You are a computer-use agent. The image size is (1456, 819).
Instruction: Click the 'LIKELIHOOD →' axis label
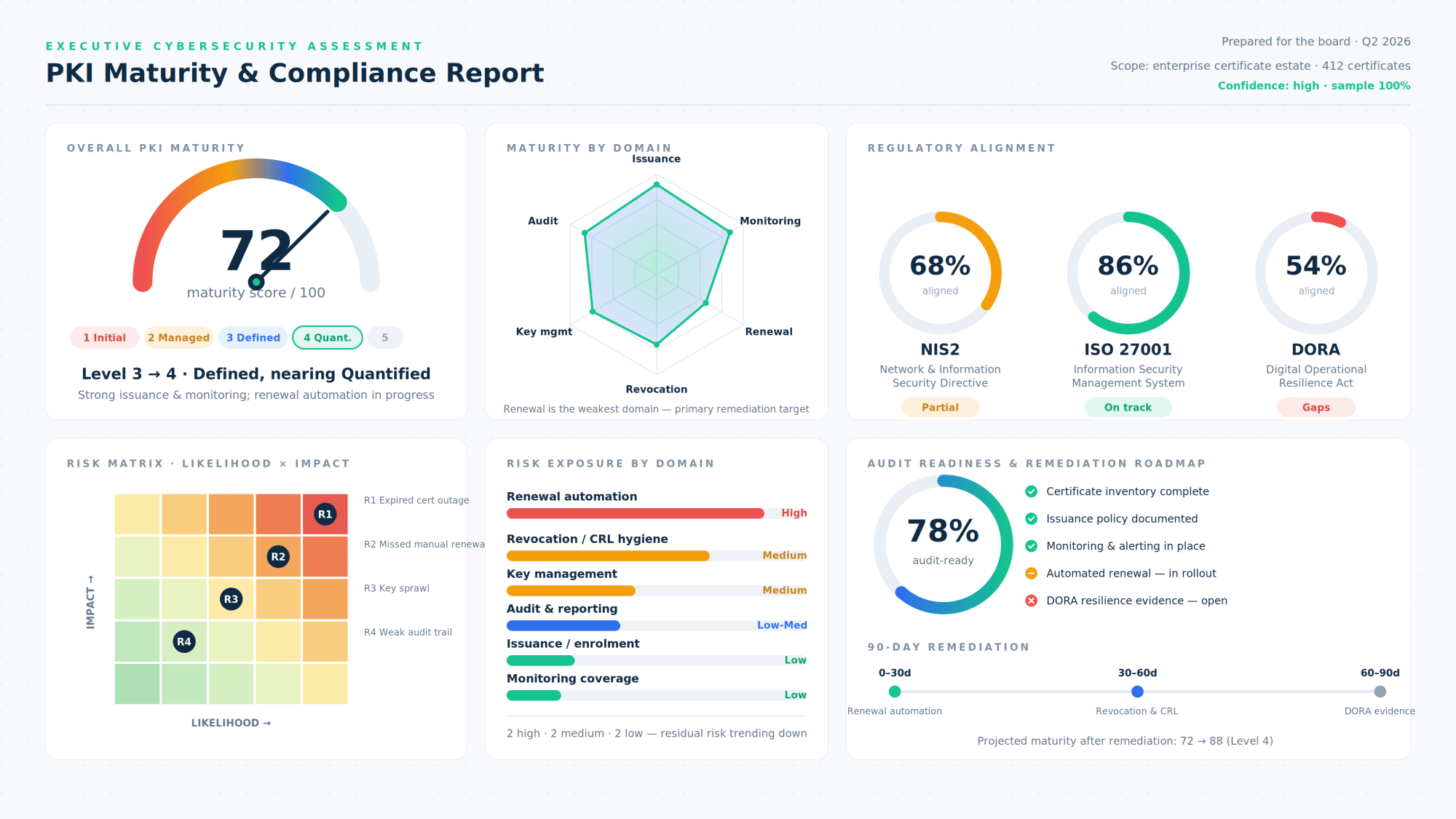[231, 723]
